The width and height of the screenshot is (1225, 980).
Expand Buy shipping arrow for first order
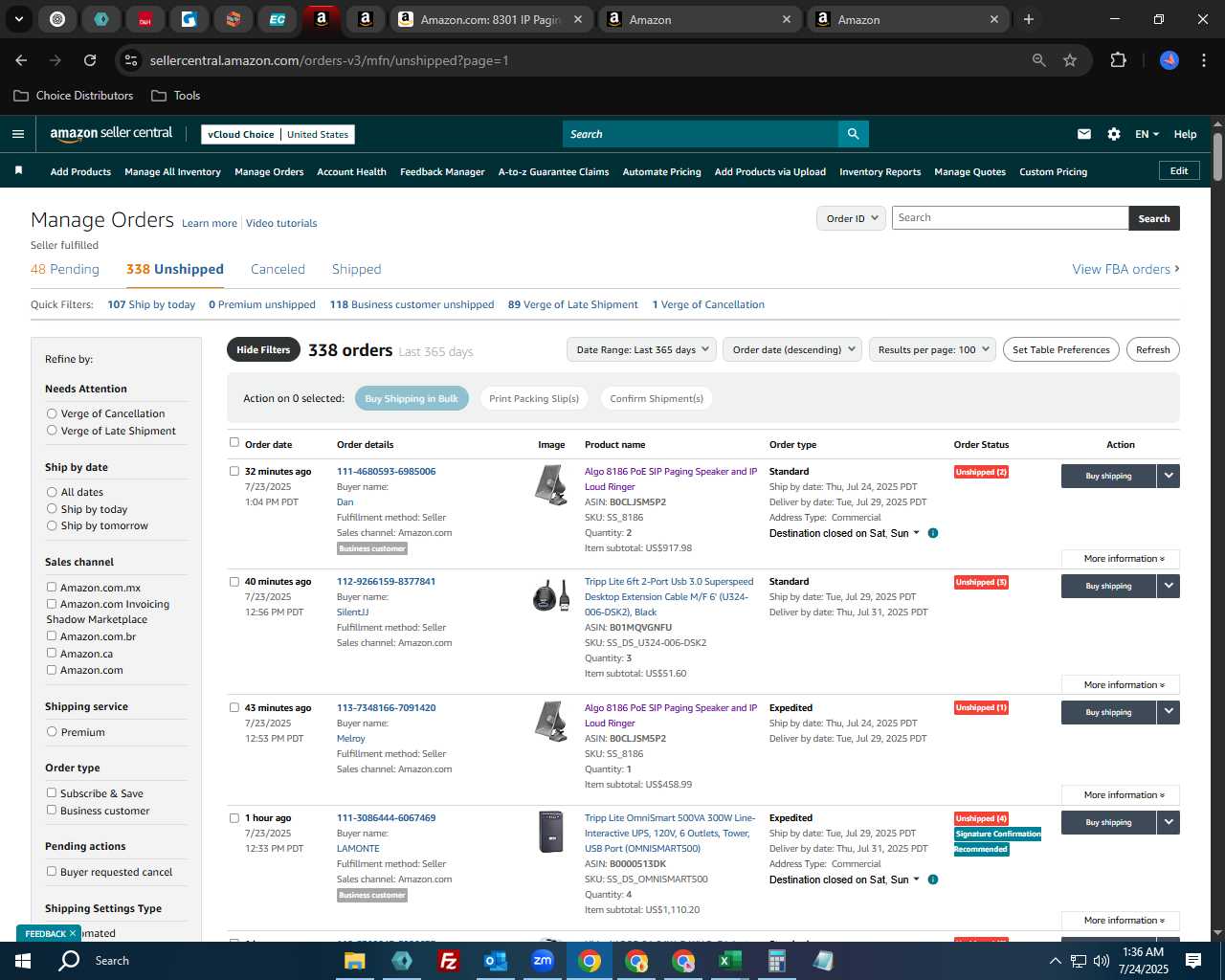1169,476
